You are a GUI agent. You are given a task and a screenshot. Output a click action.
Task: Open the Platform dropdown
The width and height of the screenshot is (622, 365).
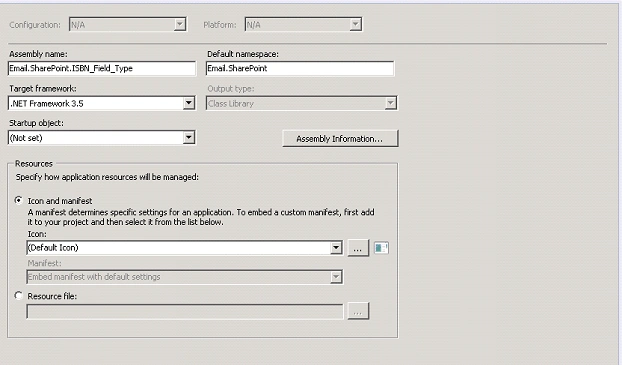point(303,25)
